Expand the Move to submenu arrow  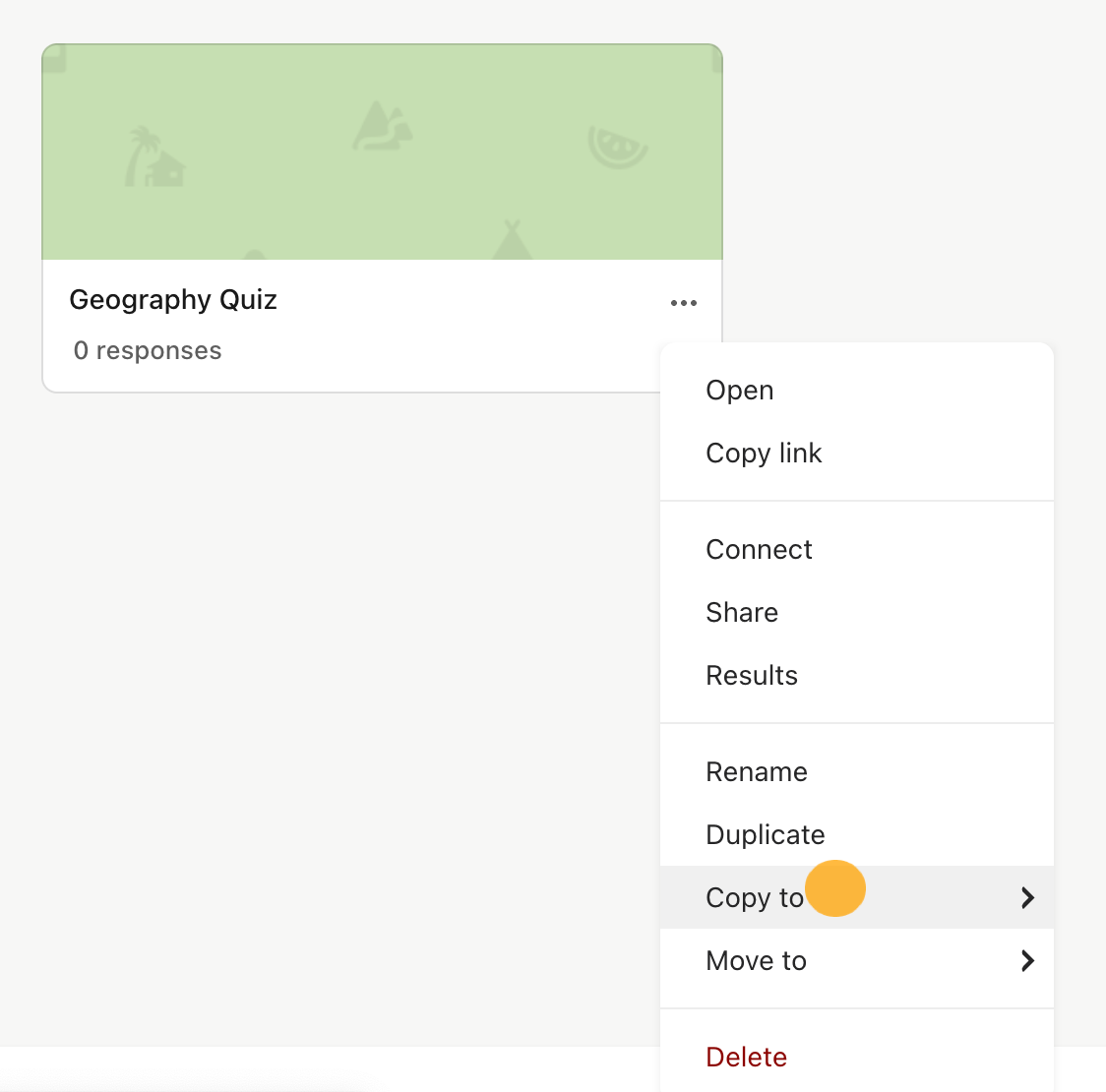(1027, 960)
